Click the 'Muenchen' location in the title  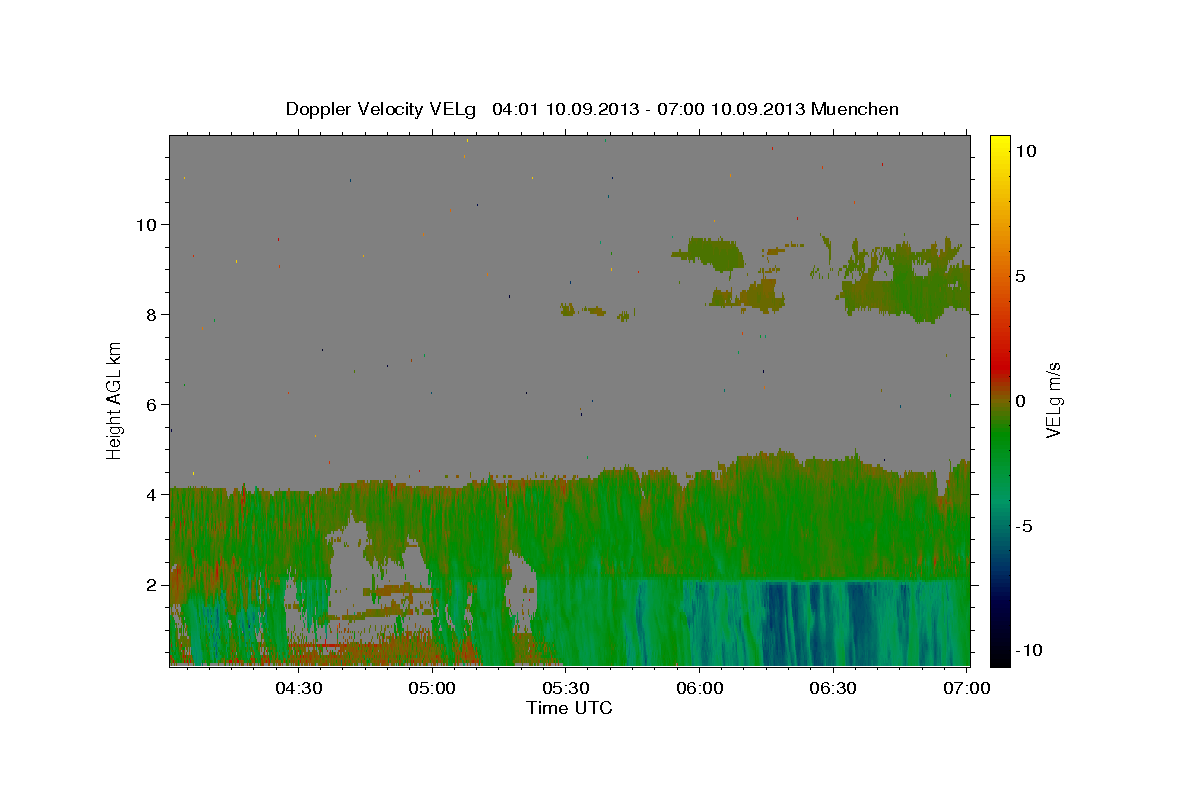(855, 109)
